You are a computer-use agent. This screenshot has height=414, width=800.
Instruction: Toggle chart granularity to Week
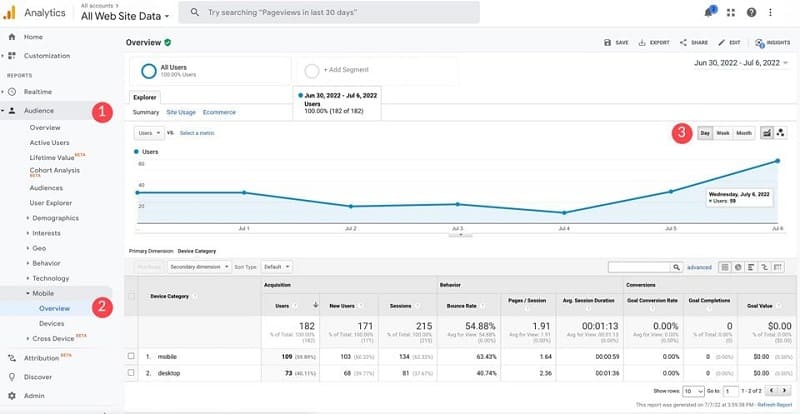click(722, 133)
